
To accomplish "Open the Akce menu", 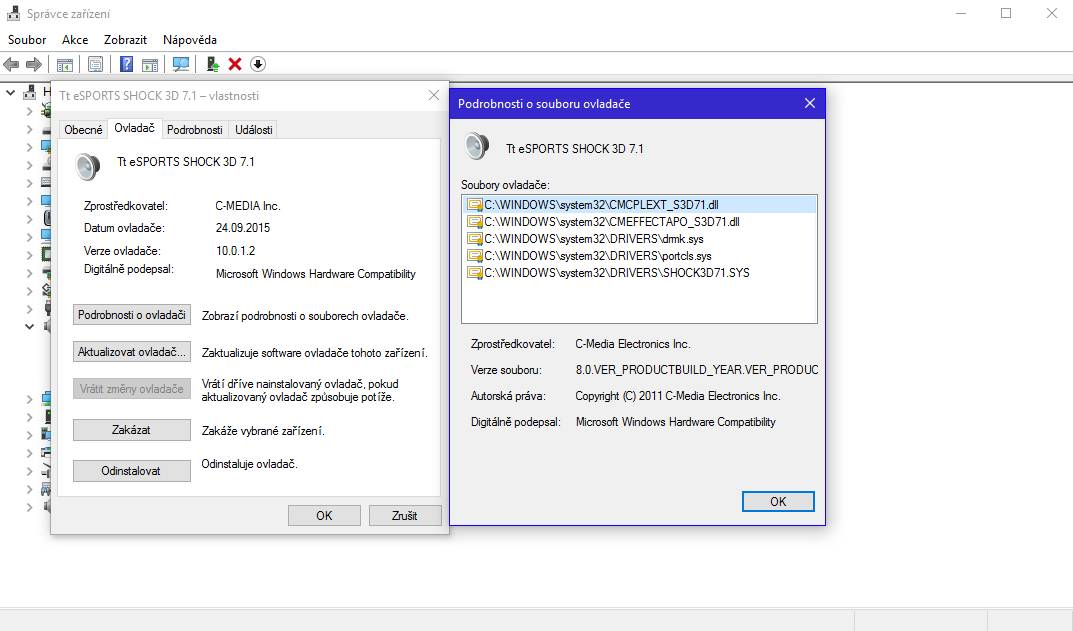I will 75,40.
